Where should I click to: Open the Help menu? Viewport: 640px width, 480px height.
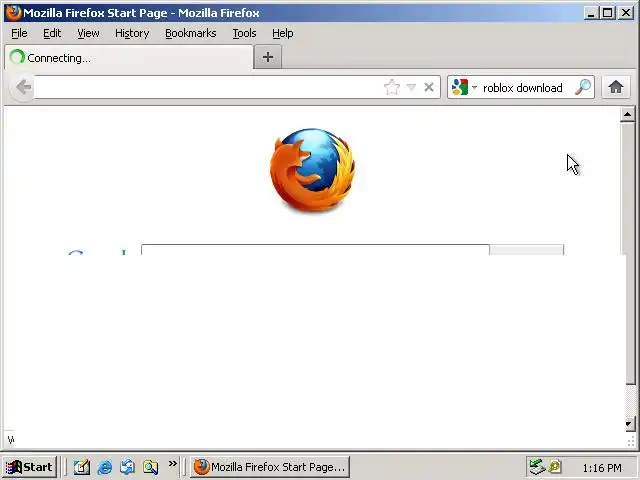[282, 33]
